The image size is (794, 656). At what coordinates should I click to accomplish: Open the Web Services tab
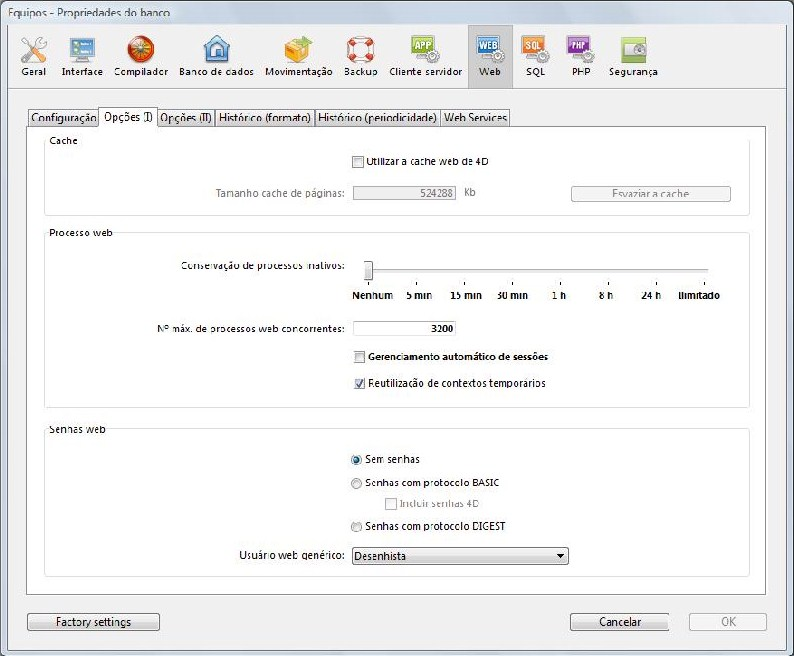point(475,118)
